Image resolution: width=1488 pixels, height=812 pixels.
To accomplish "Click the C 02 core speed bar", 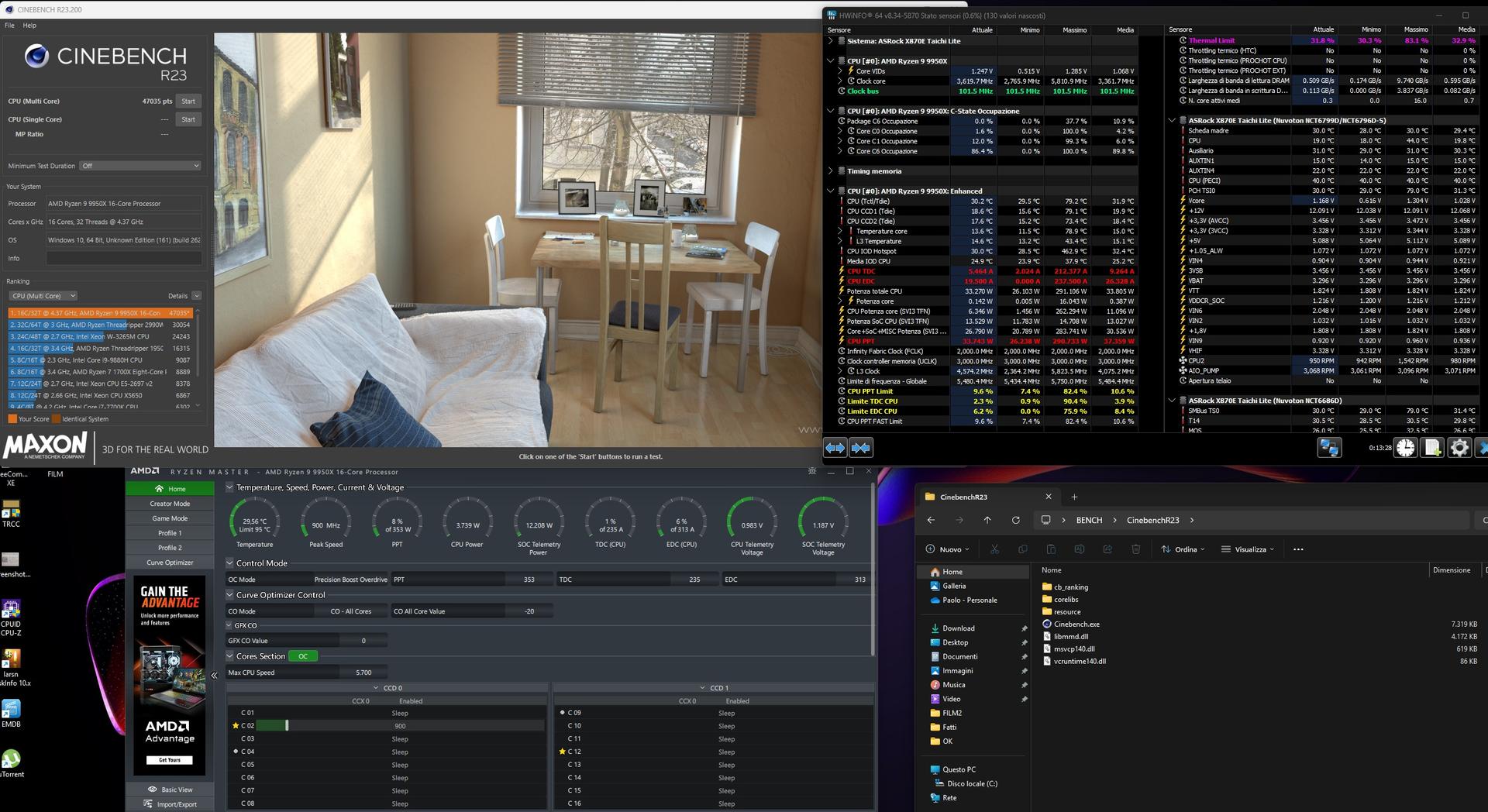I will pos(400,726).
